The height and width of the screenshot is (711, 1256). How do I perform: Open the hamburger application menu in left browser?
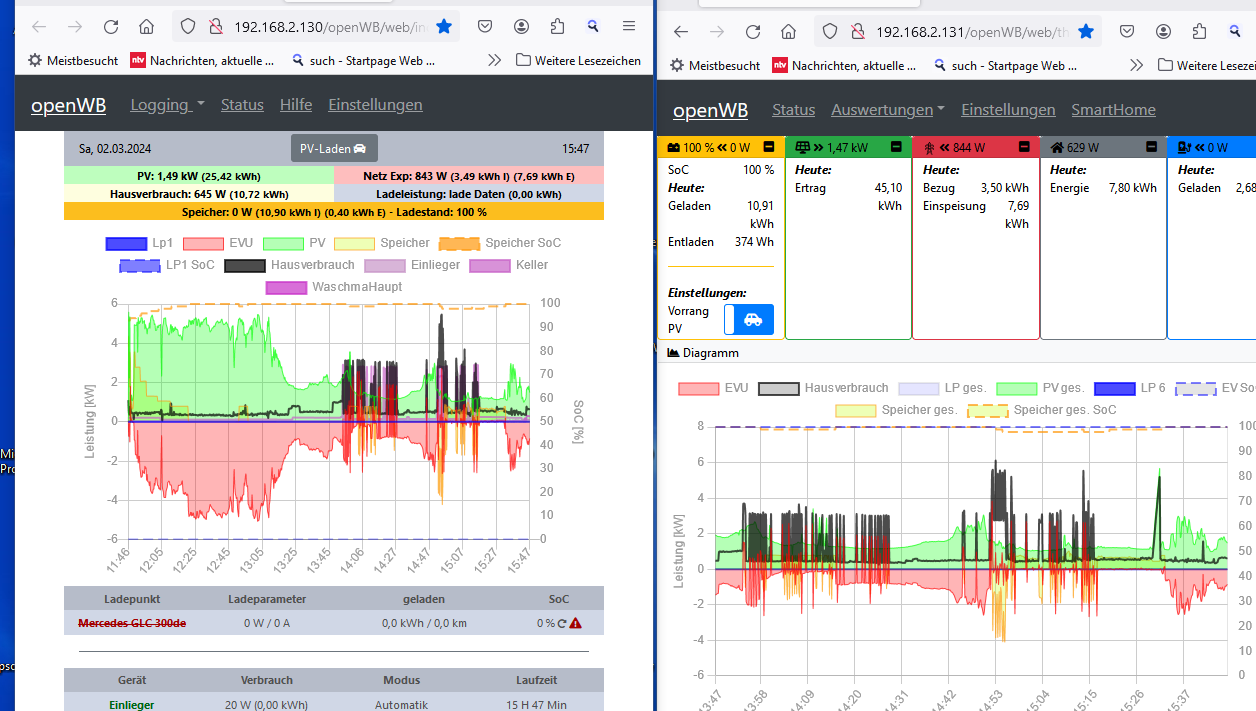pyautogui.click(x=629, y=27)
